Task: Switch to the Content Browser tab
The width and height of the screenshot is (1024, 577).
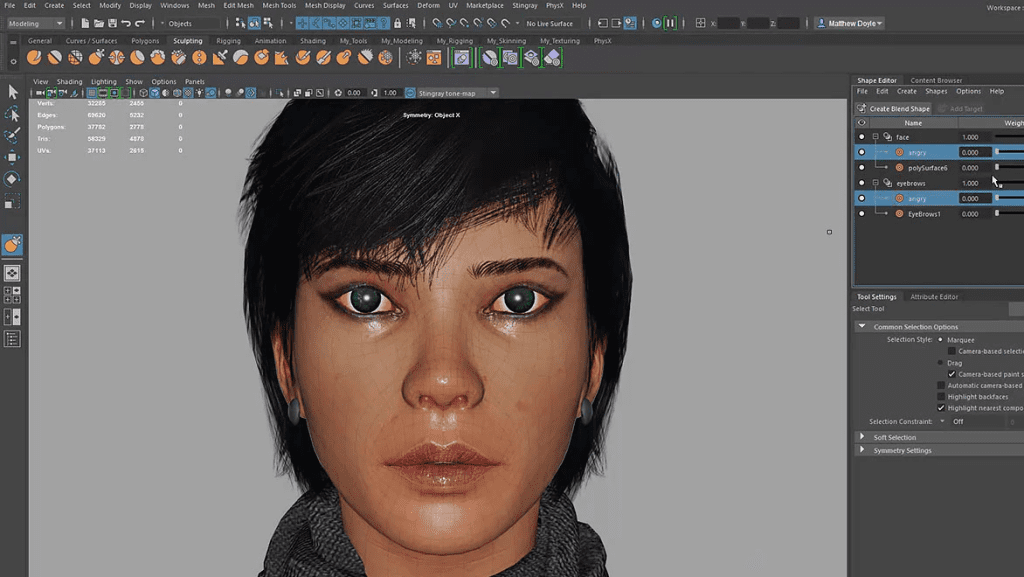Action: pos(936,80)
